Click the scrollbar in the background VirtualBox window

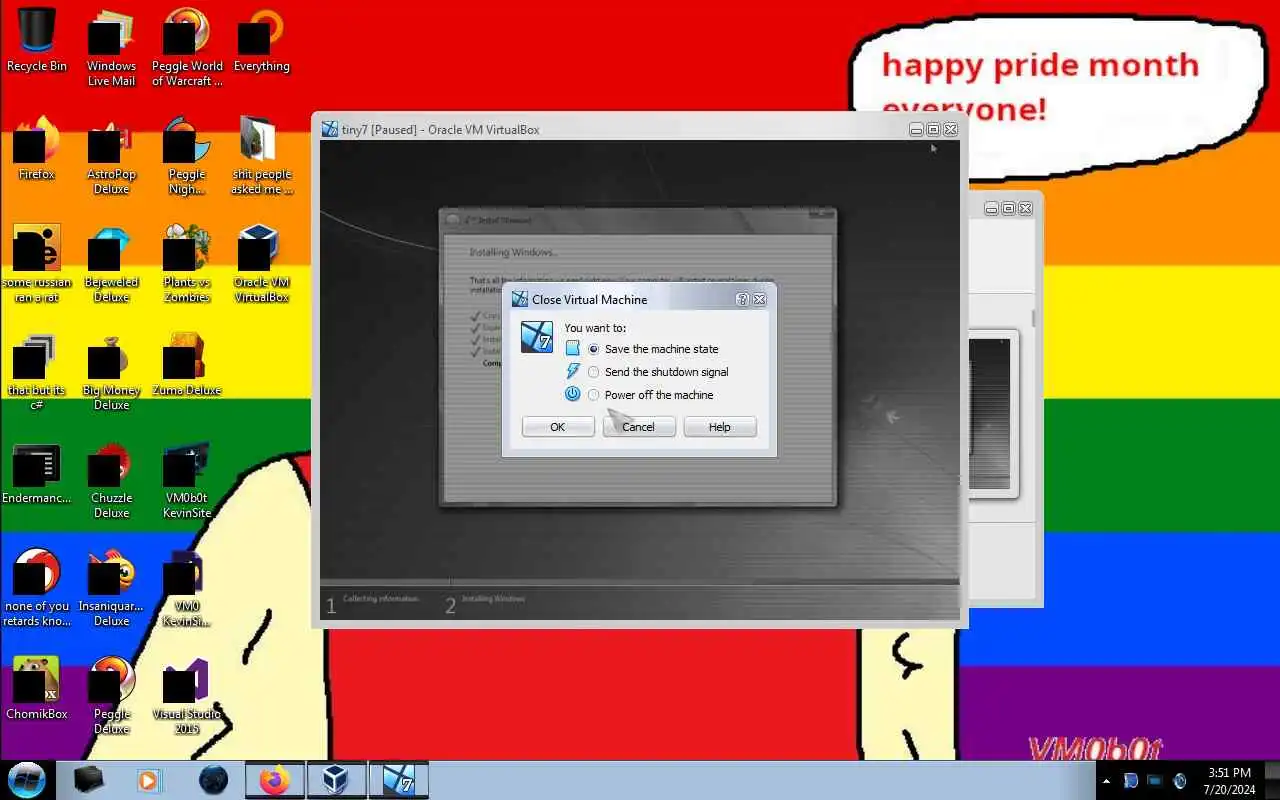click(1033, 317)
